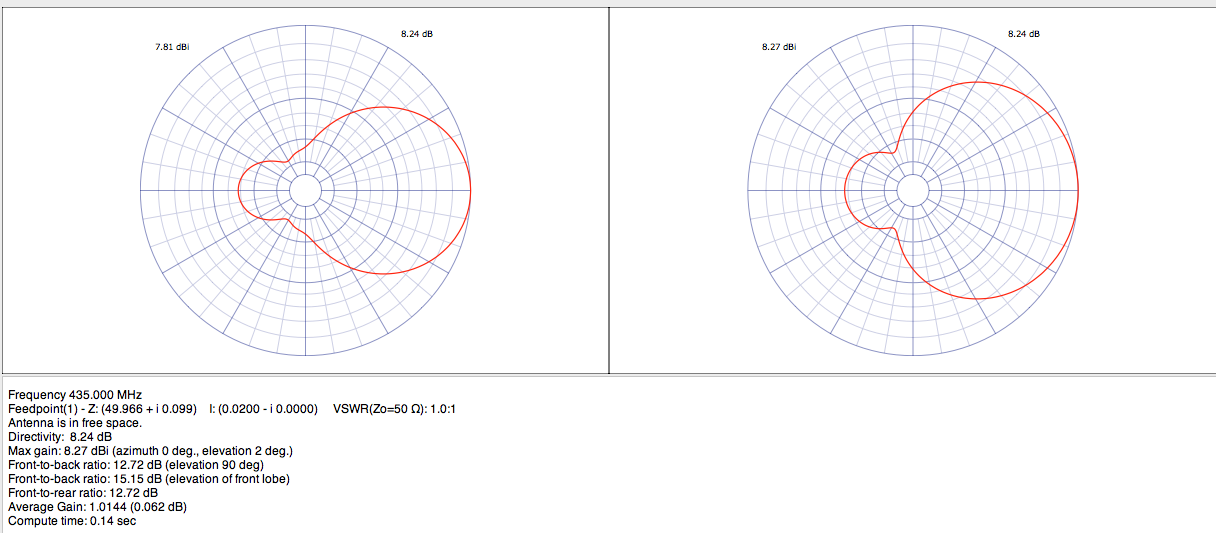Click the right polar radiation pattern plot
Viewport: 1216px width, 533px height.
click(912, 190)
